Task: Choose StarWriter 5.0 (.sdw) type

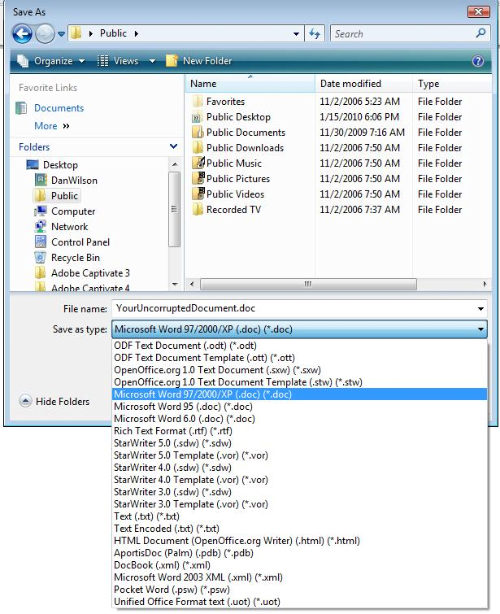Action: pos(300,443)
